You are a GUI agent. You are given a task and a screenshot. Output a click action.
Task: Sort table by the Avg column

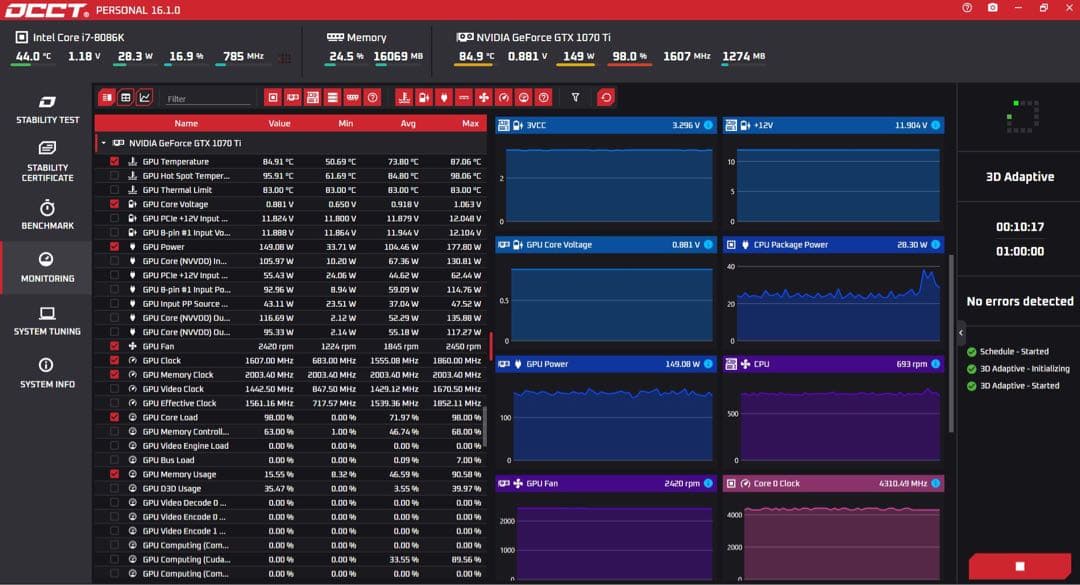pos(408,123)
